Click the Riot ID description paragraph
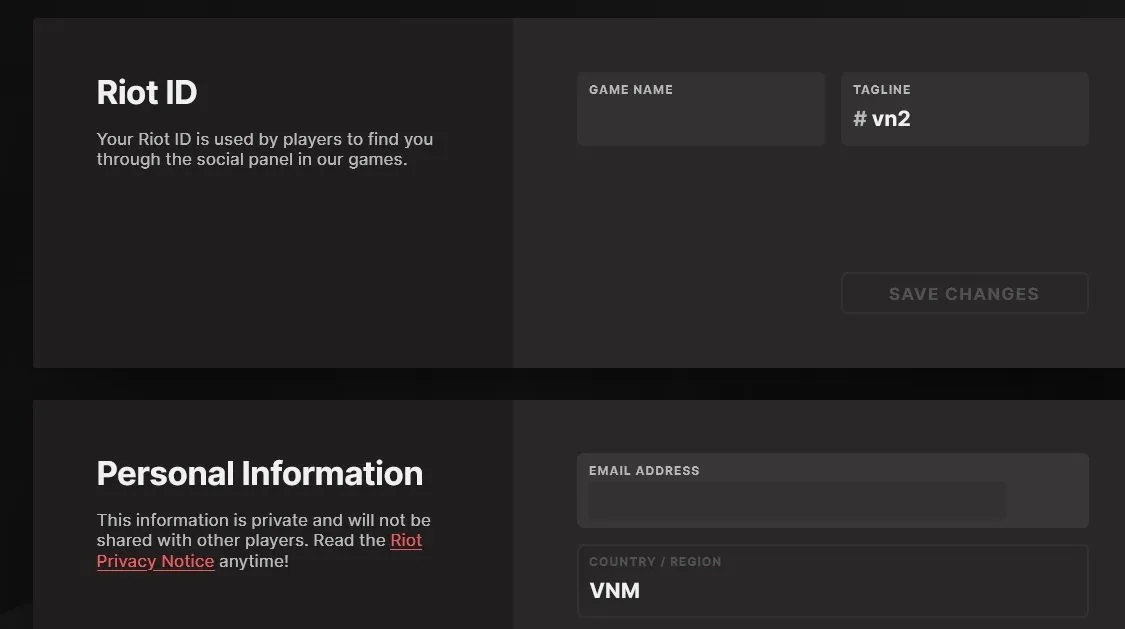Viewport: 1125px width, 629px height. tap(265, 149)
